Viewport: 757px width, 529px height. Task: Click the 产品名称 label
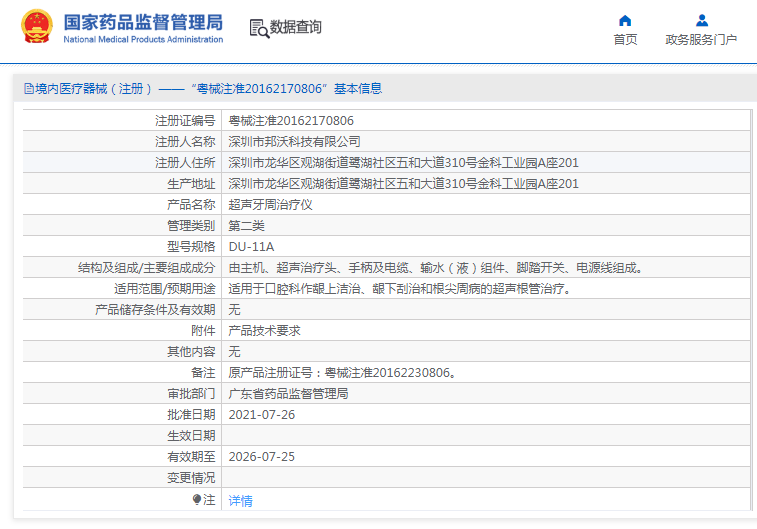click(x=191, y=205)
